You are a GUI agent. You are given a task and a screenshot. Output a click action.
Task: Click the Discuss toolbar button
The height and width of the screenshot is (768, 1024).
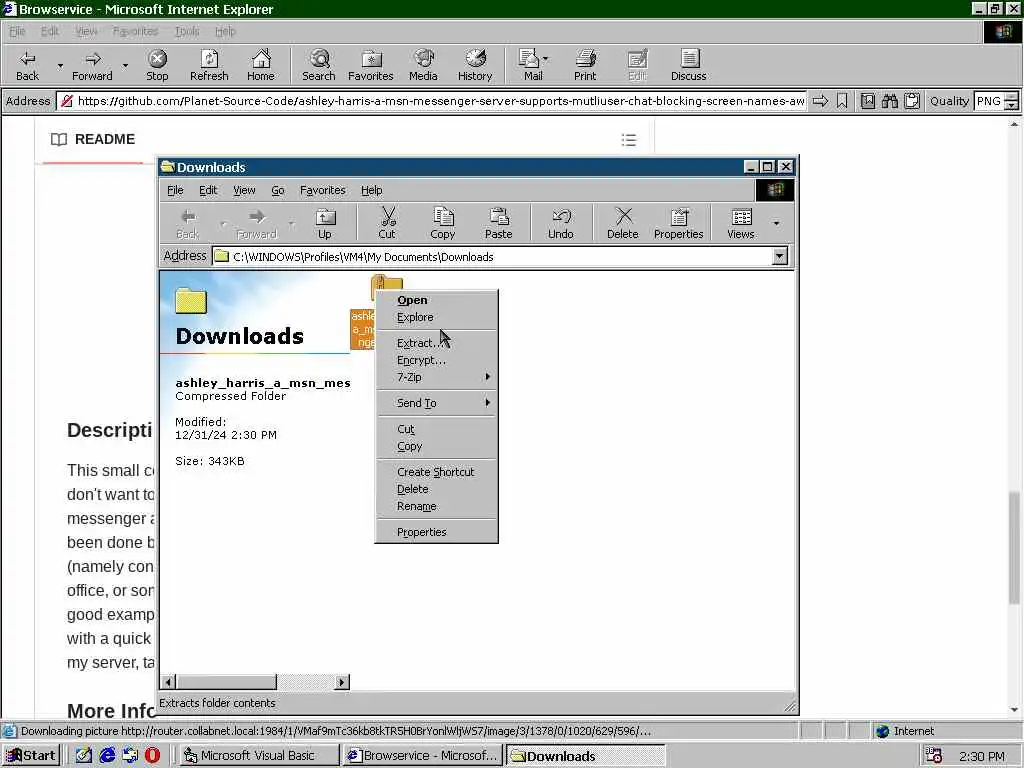coord(688,65)
